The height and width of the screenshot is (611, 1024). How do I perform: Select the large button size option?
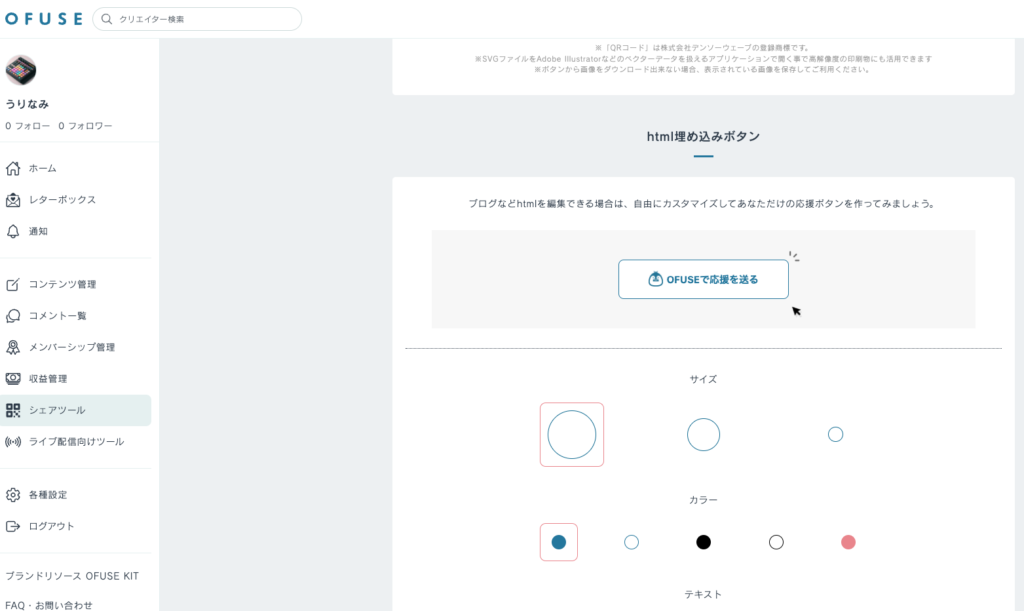[572, 434]
